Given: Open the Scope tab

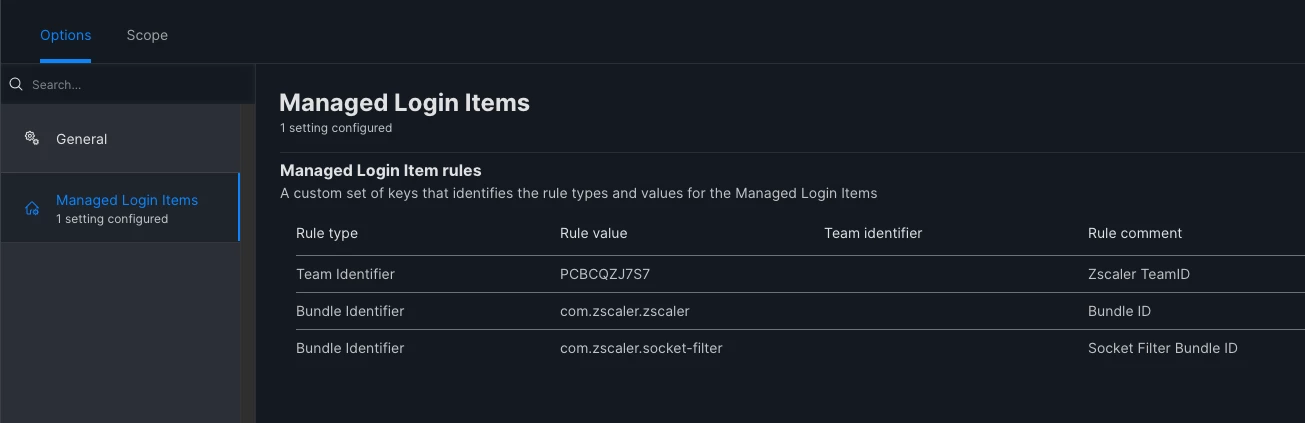Looking at the screenshot, I should [147, 35].
